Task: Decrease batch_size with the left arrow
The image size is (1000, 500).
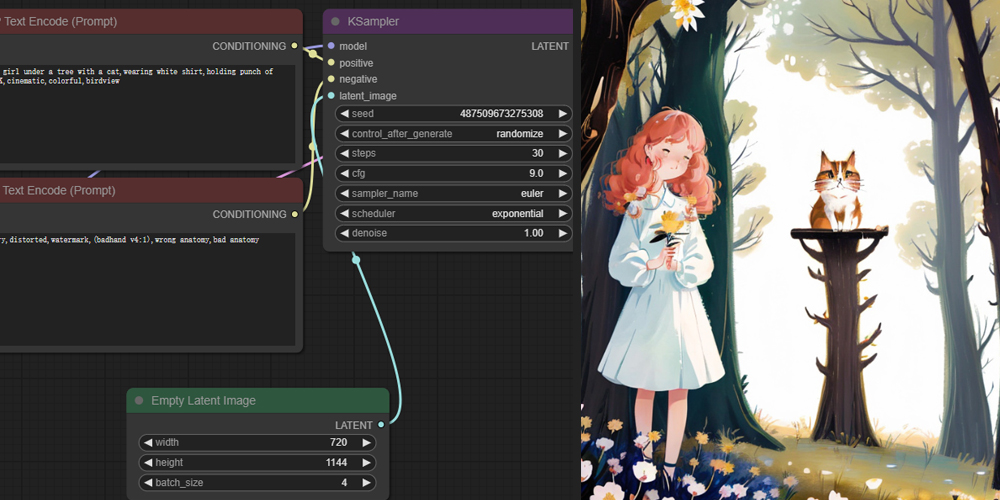Action: coord(148,483)
